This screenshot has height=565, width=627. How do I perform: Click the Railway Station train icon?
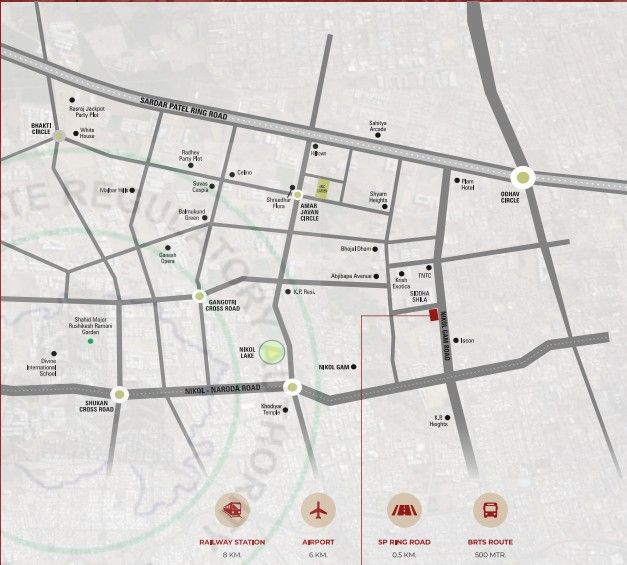(x=234, y=509)
